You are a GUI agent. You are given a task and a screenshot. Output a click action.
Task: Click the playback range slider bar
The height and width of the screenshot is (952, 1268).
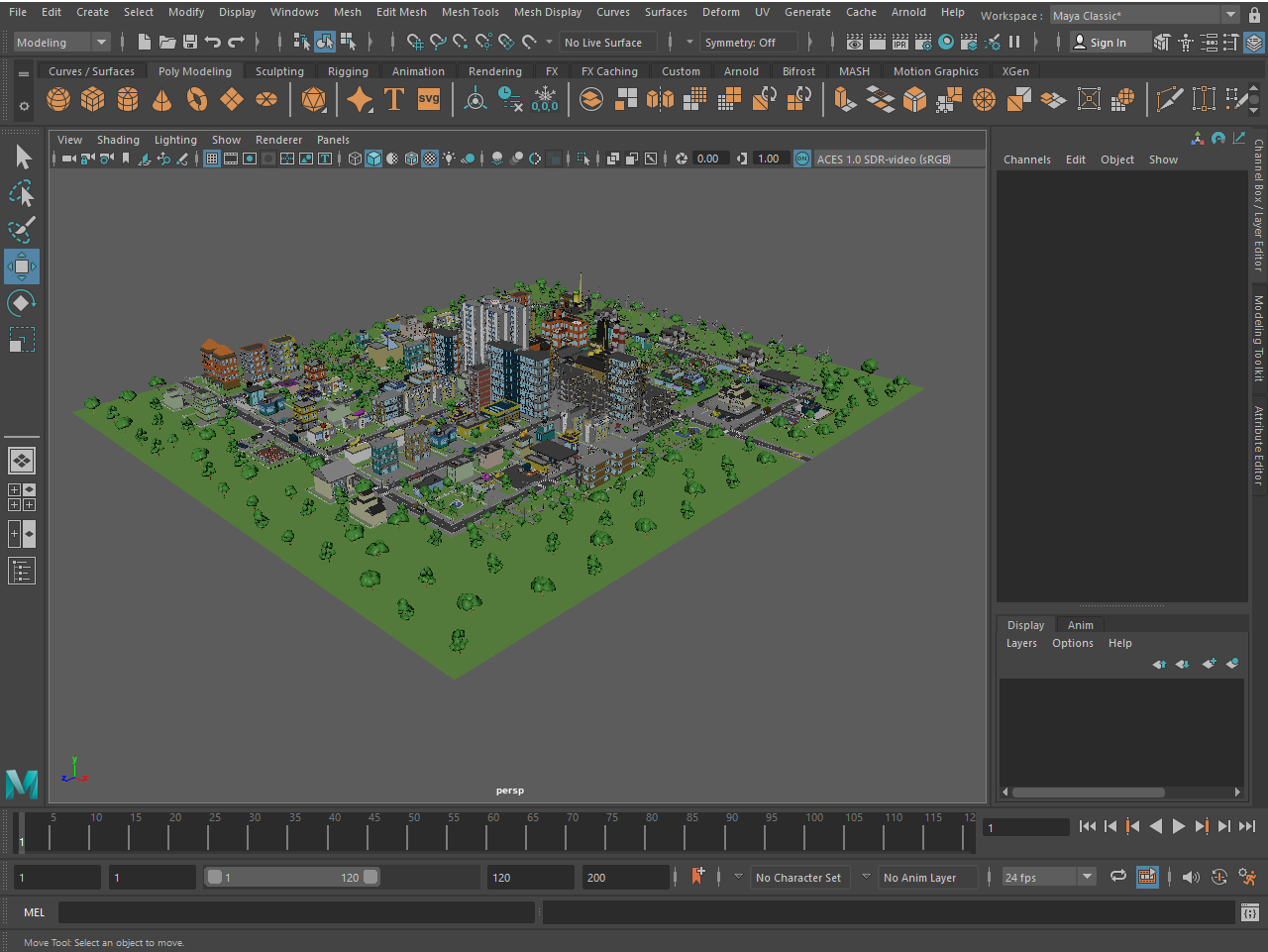[291, 877]
